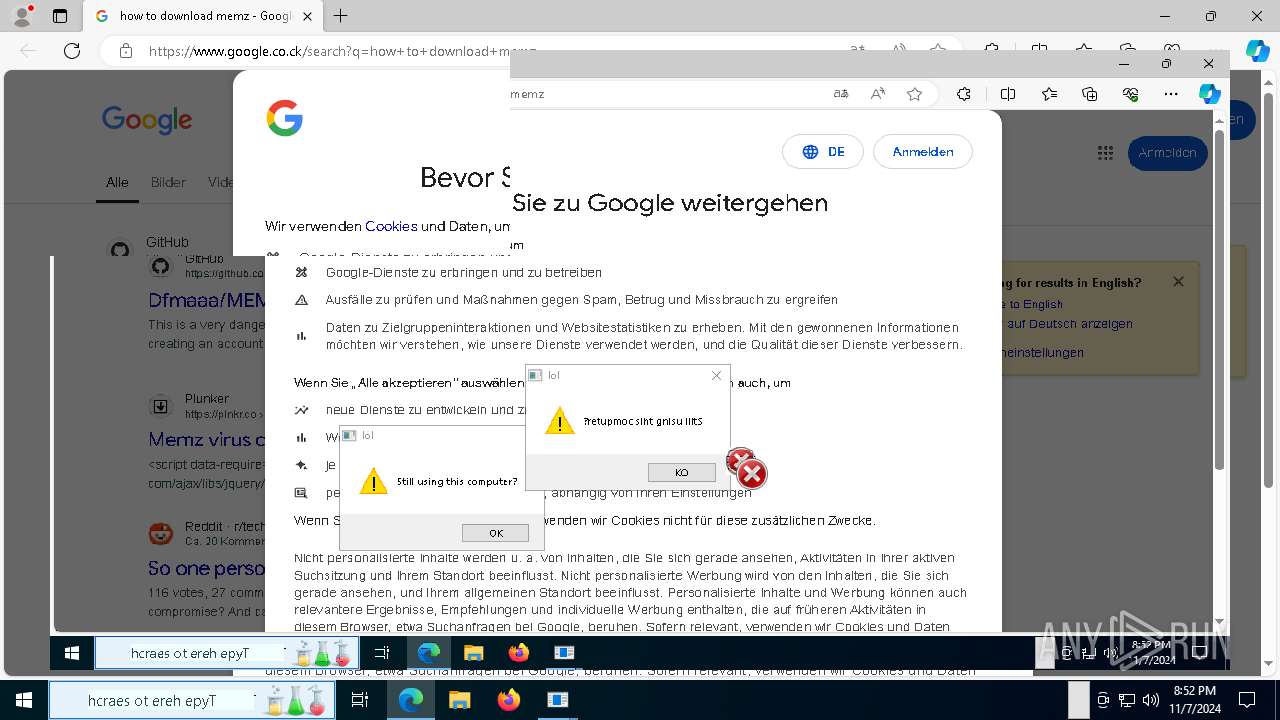Click the mirrored 'KO' button in lol dialog

pyautogui.click(x=682, y=472)
